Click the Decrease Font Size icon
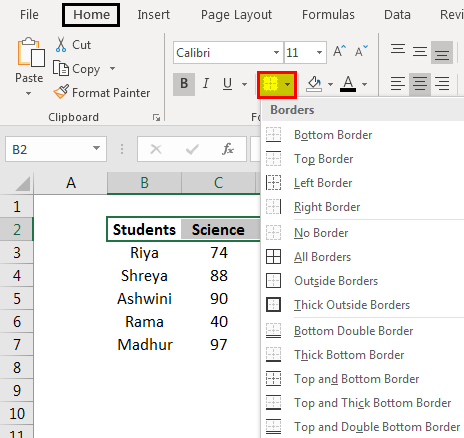 [361, 51]
